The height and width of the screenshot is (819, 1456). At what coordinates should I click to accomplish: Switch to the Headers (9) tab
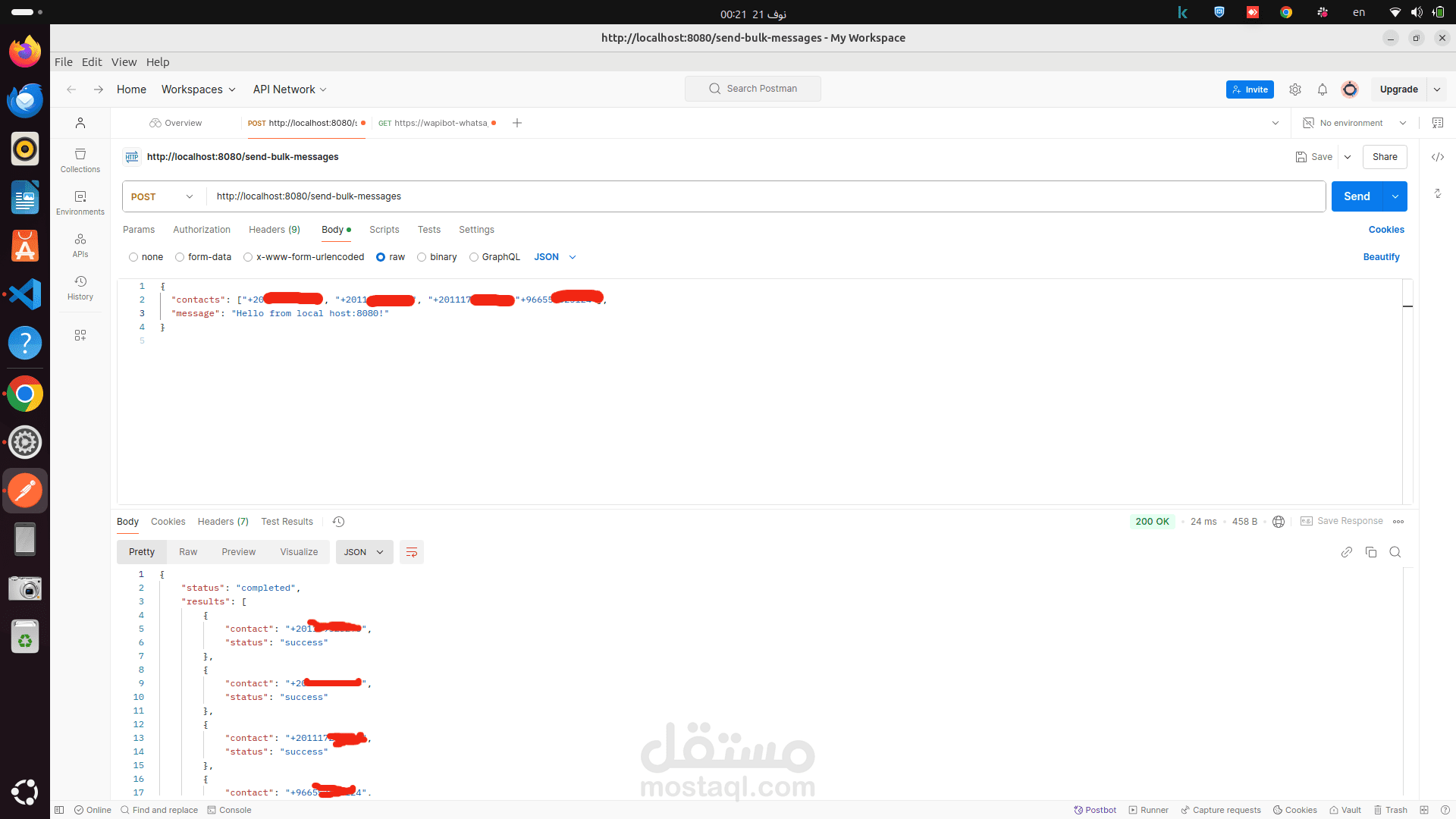[x=274, y=230]
